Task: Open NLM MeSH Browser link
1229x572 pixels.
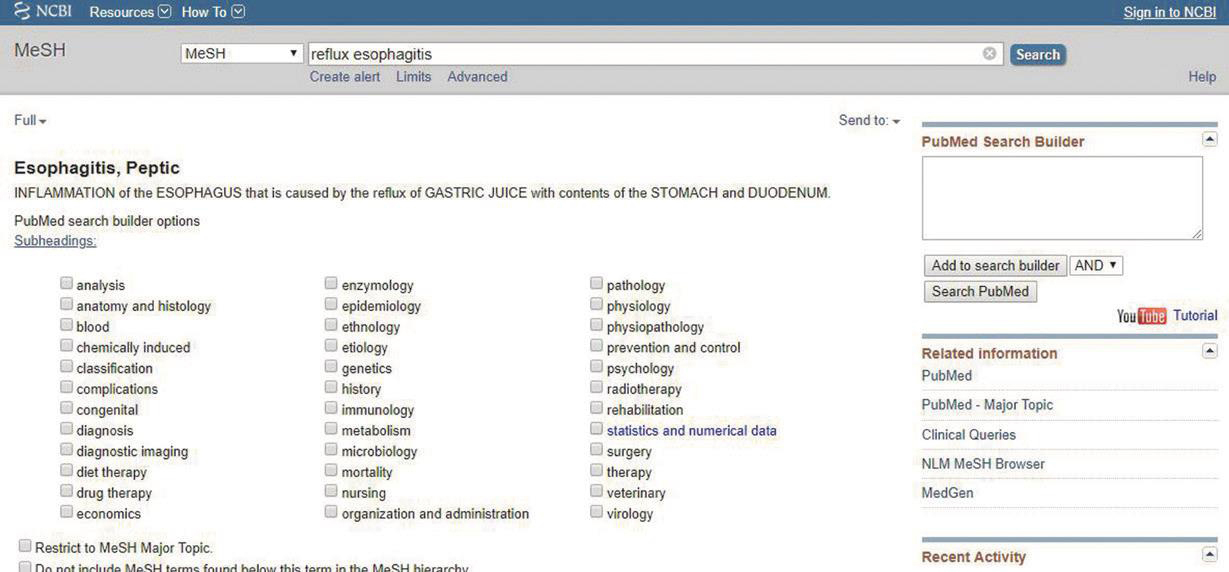Action: 983,464
